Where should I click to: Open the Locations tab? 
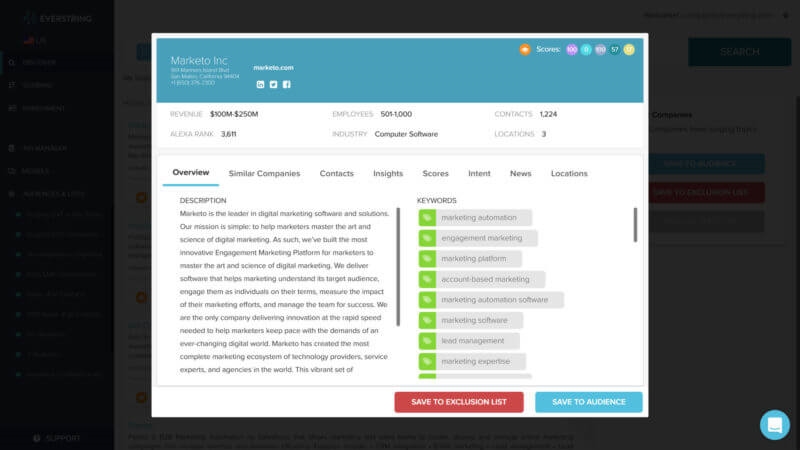tap(569, 173)
